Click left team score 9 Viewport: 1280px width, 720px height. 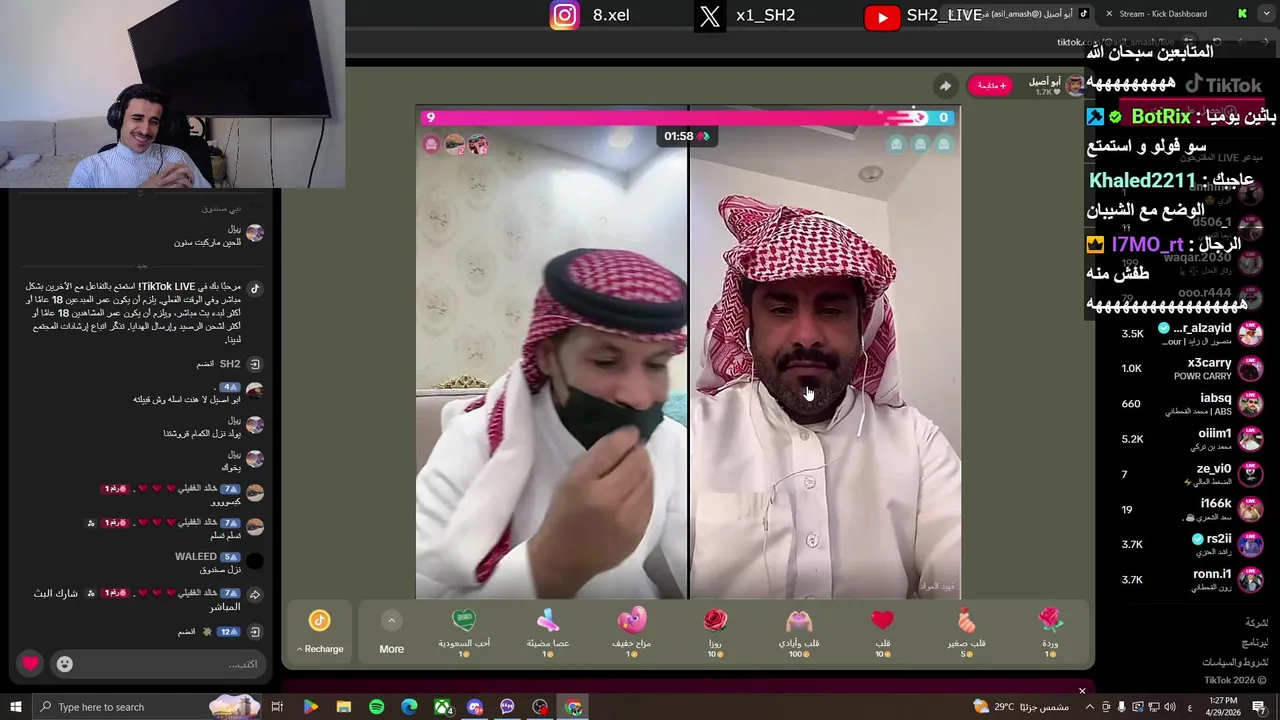click(431, 117)
